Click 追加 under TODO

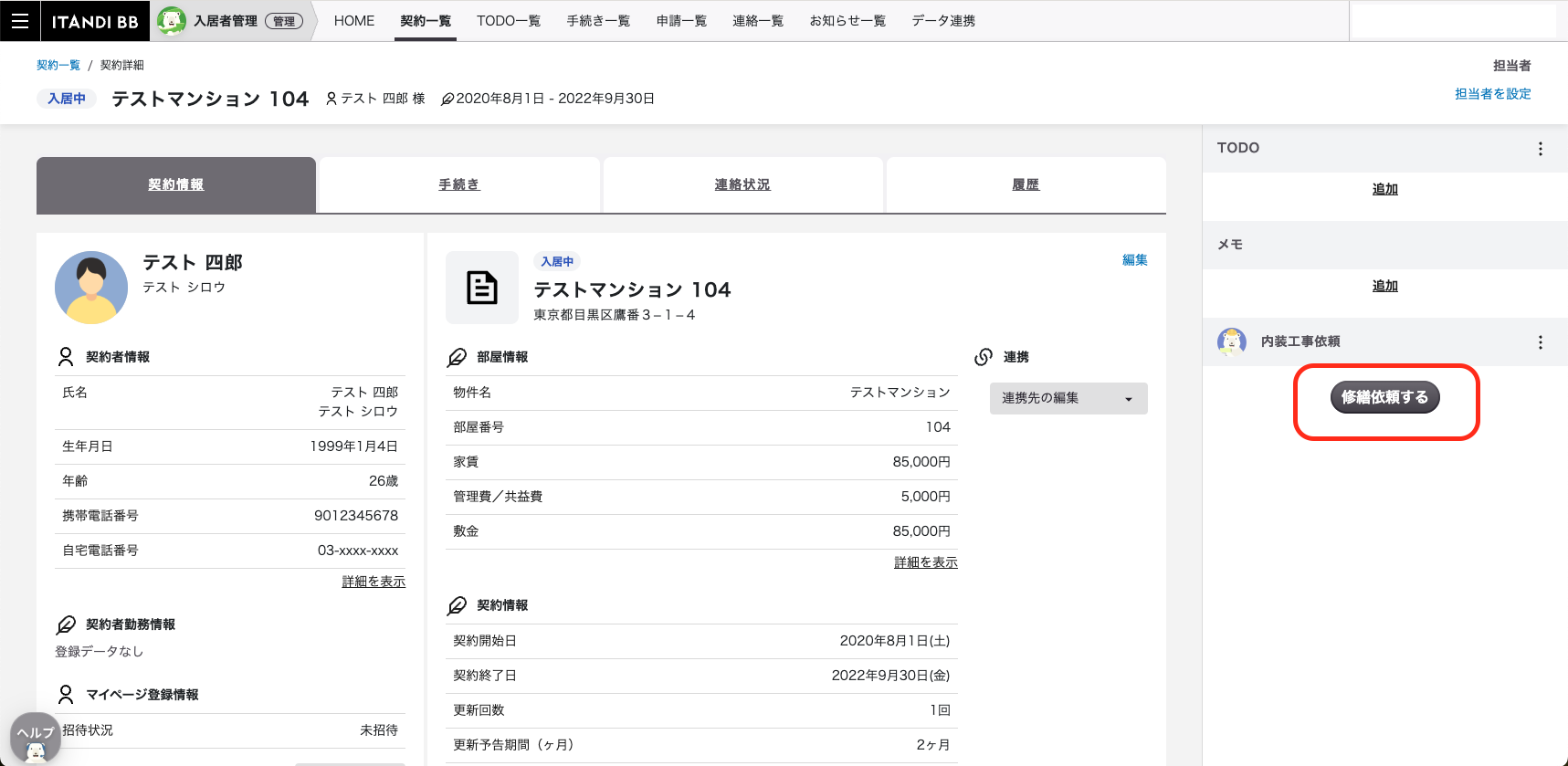tap(1384, 189)
